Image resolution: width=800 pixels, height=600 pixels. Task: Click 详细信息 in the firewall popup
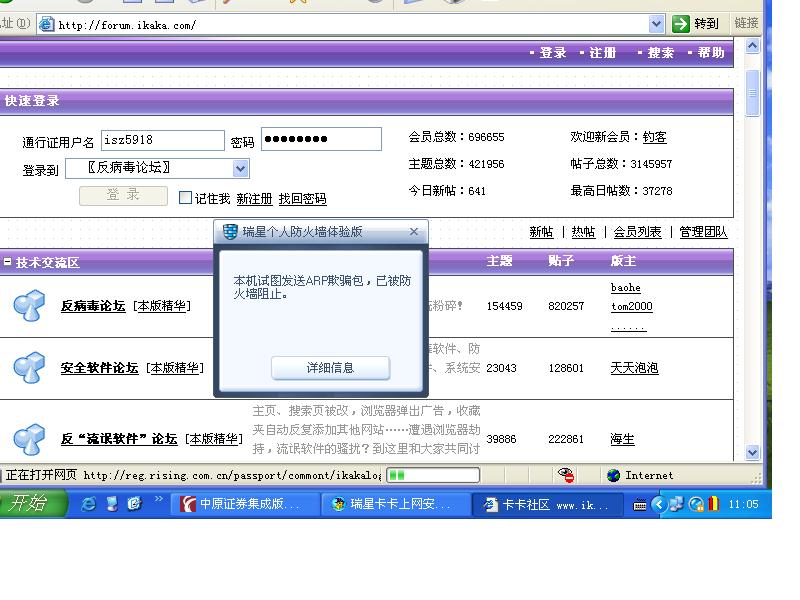coord(331,368)
